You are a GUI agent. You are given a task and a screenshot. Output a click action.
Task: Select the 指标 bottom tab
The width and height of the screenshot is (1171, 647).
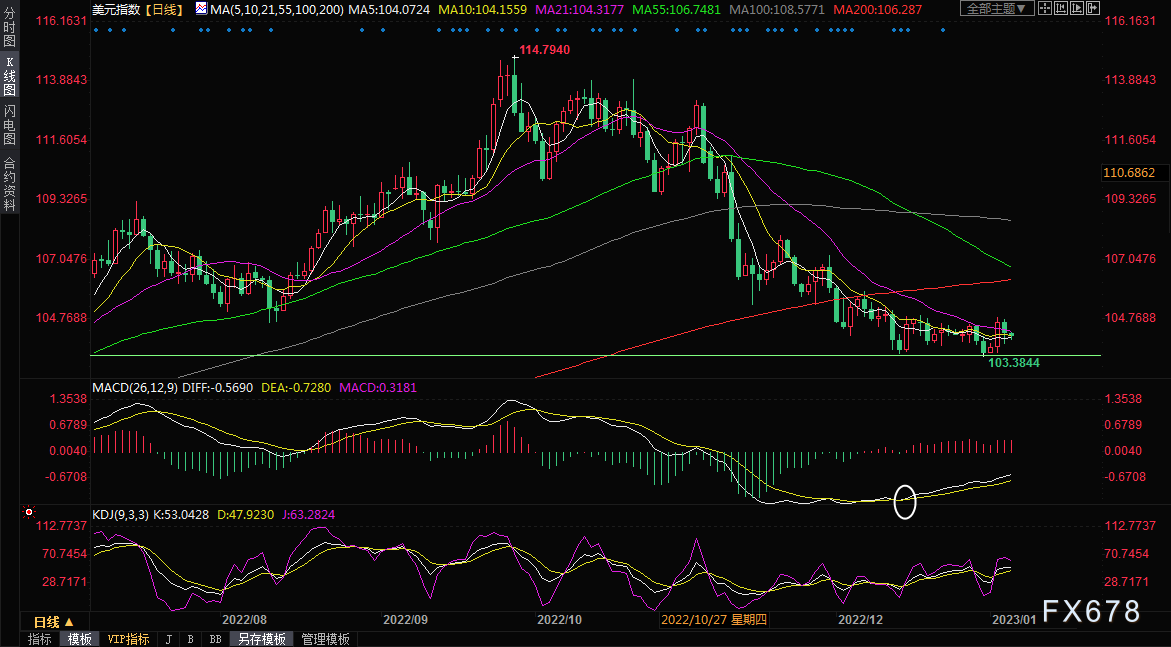(40, 639)
